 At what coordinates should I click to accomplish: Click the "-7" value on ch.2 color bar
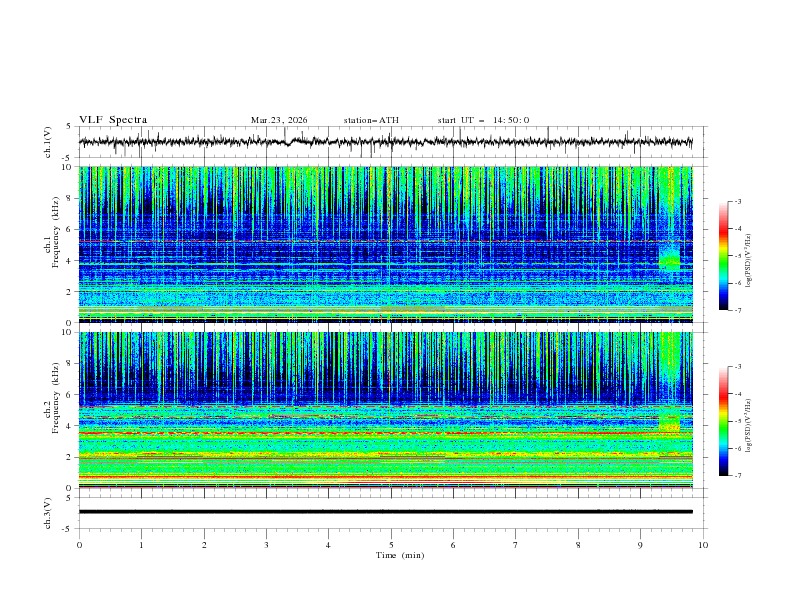pyautogui.click(x=738, y=476)
